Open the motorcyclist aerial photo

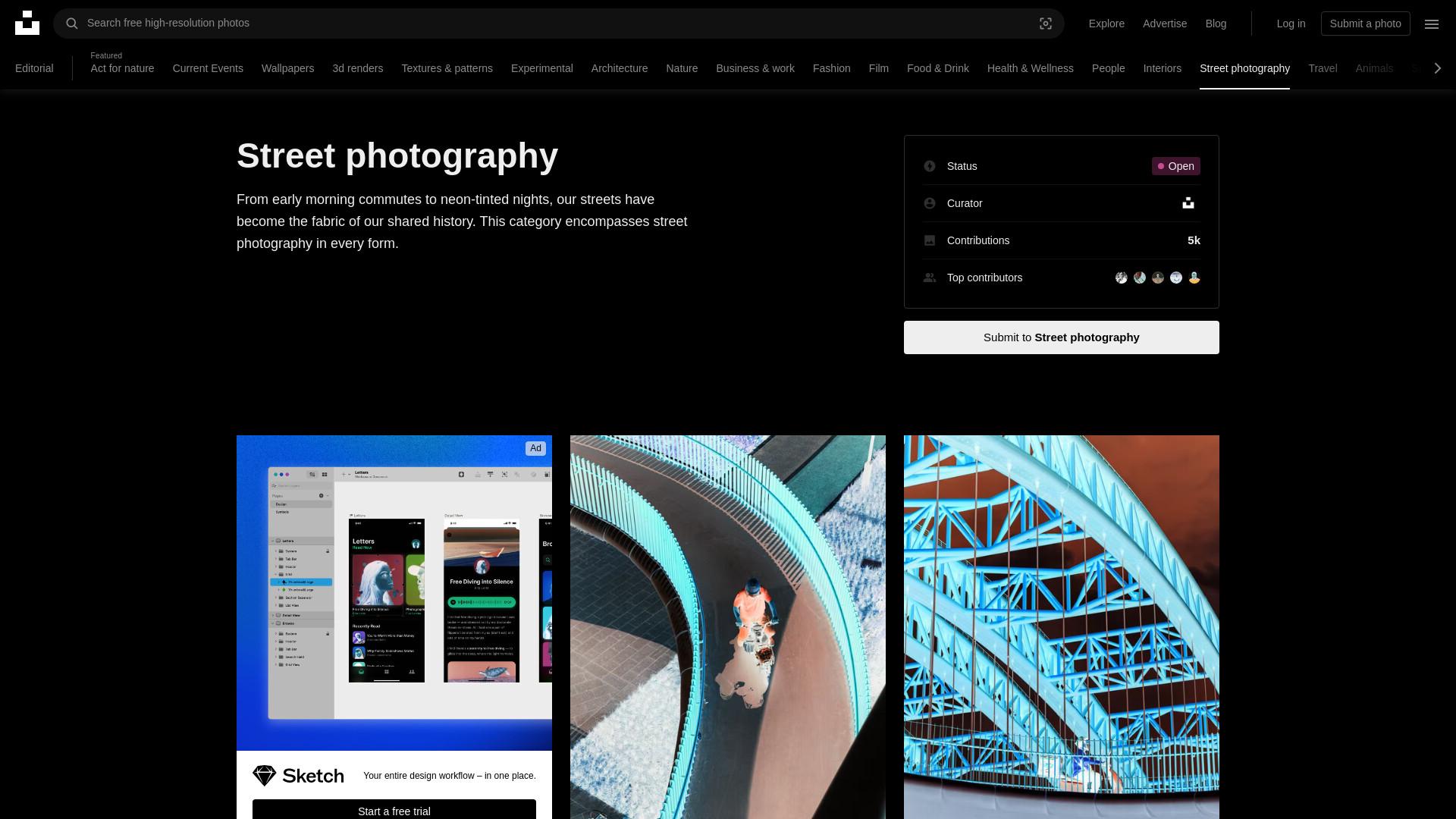728,627
